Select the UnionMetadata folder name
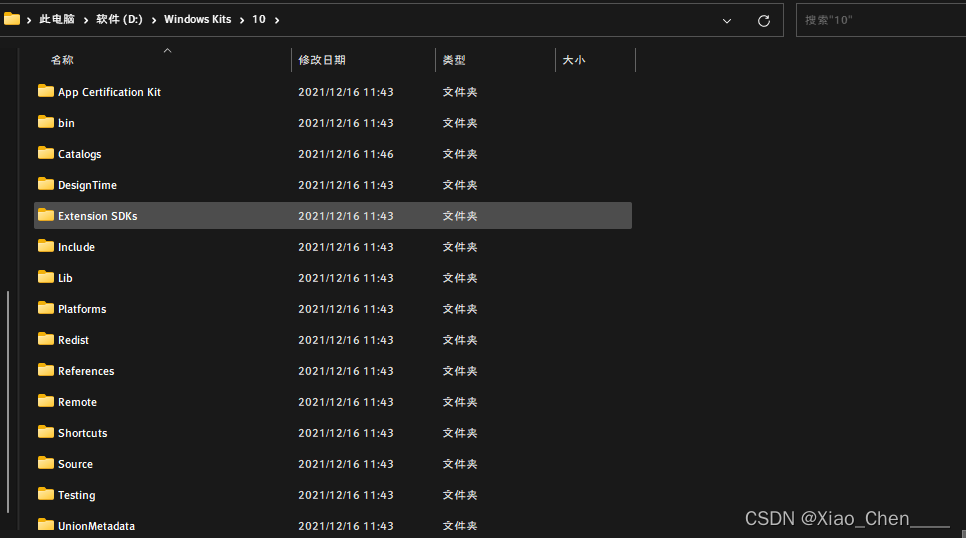966x538 pixels. [96, 526]
